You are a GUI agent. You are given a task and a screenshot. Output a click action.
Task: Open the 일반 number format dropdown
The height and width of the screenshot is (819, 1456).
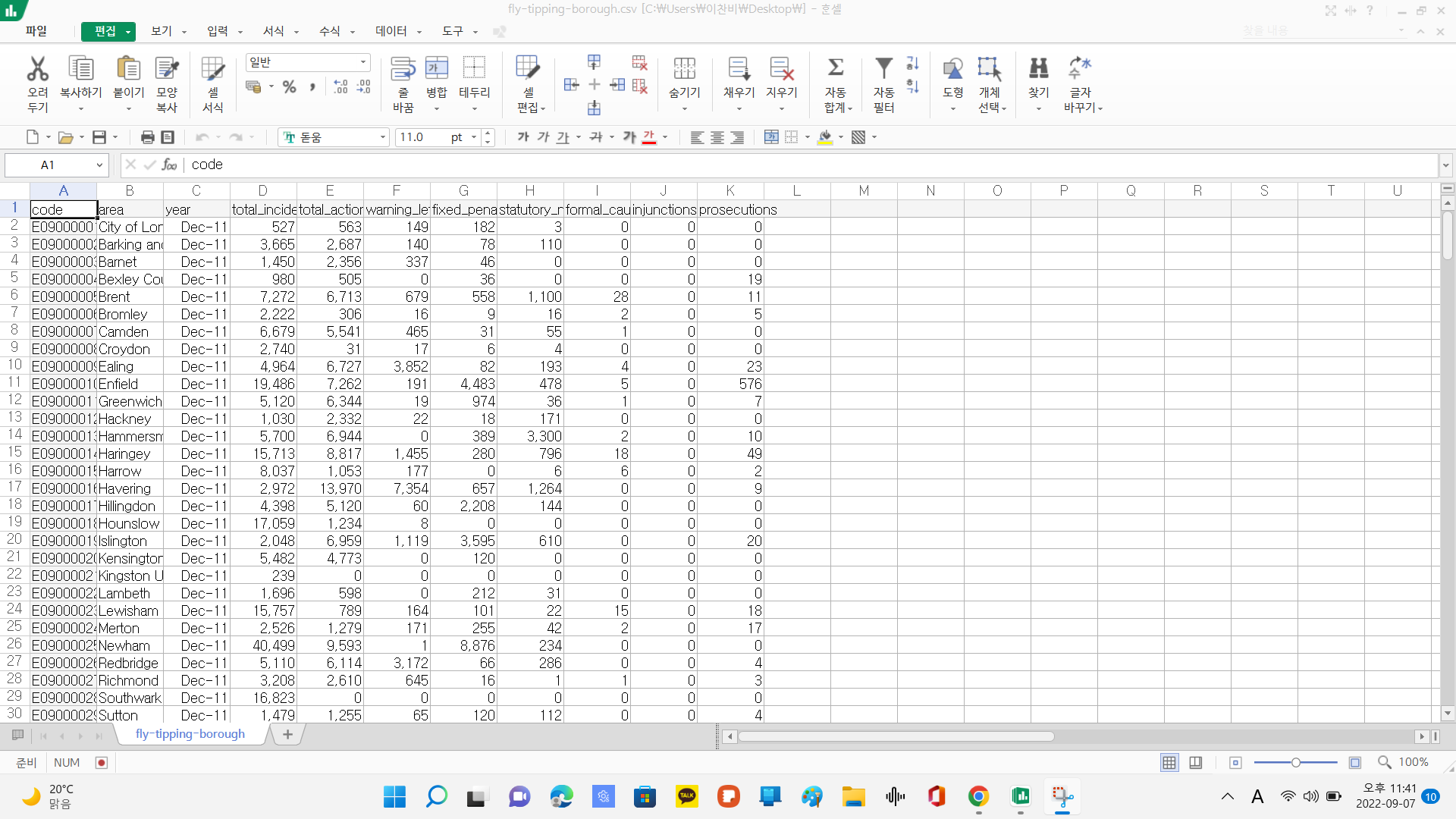click(x=363, y=62)
